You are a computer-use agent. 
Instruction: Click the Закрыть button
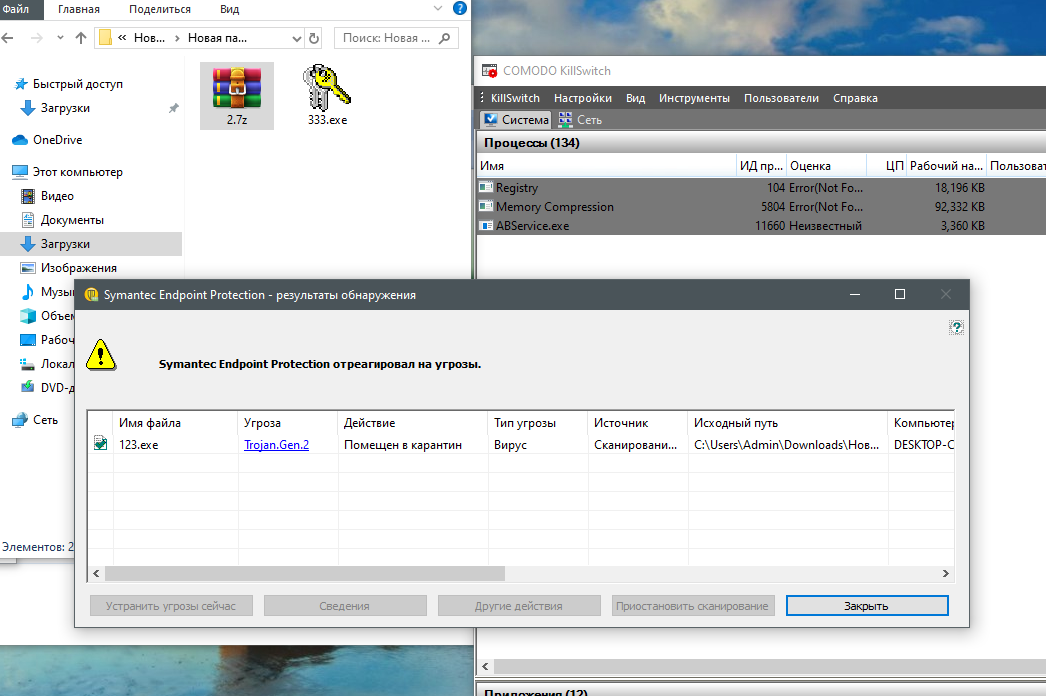[x=867, y=605]
